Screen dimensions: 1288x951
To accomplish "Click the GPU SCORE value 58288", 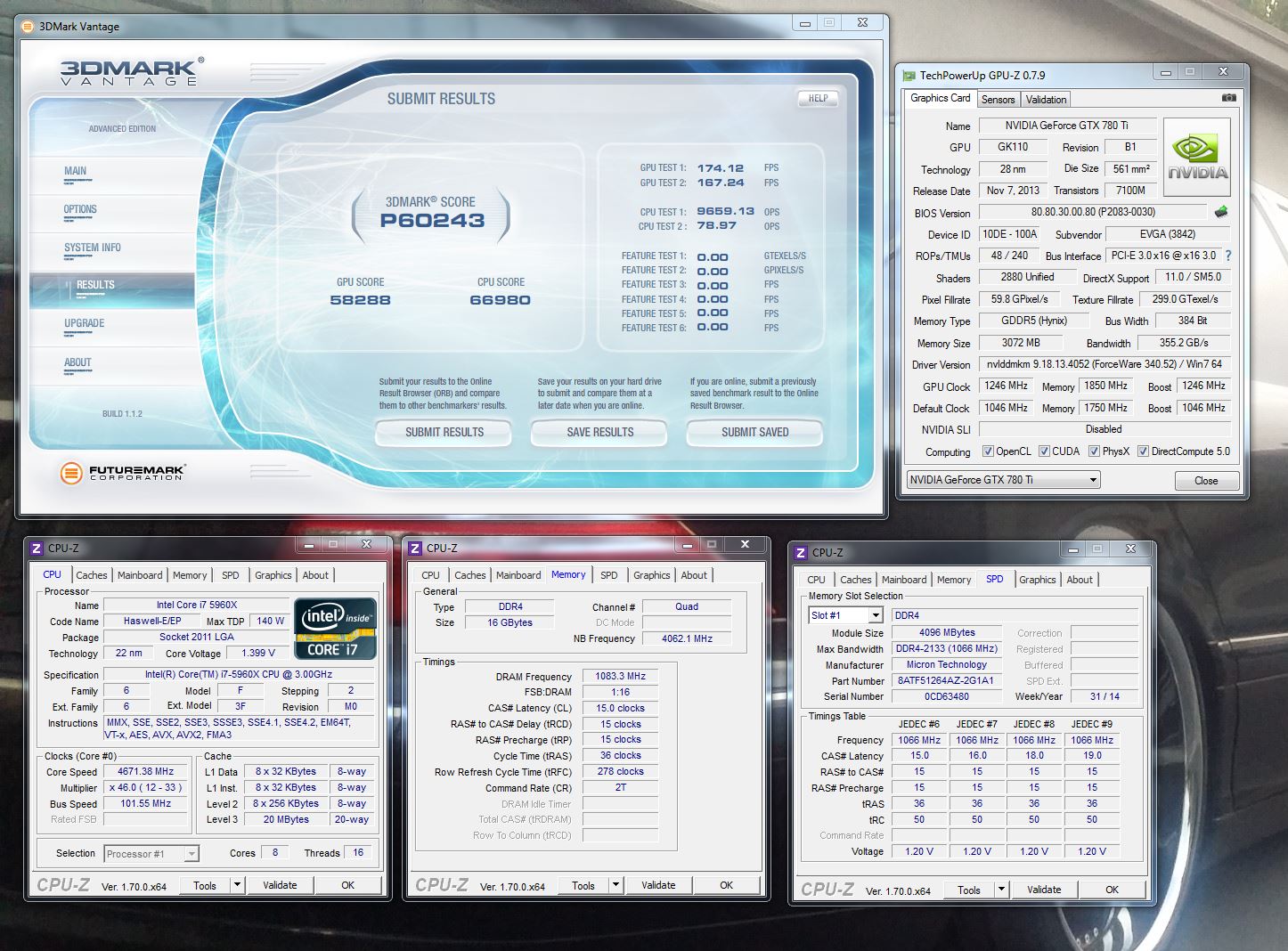I will click(360, 300).
